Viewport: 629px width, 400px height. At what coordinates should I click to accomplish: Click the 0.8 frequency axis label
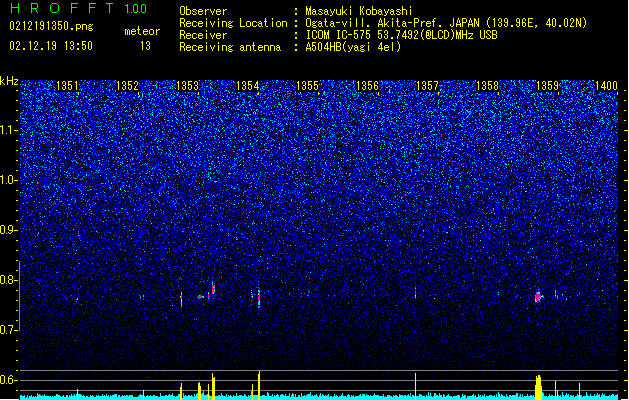[9, 280]
